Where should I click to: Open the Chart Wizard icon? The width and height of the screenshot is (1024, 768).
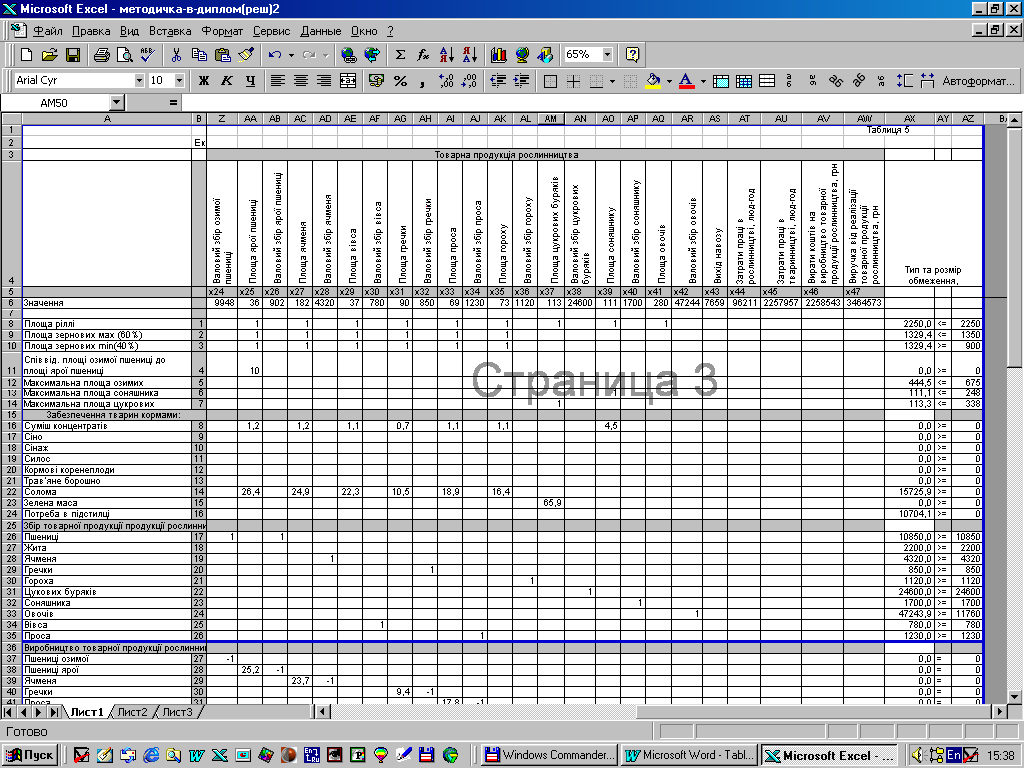click(x=499, y=55)
